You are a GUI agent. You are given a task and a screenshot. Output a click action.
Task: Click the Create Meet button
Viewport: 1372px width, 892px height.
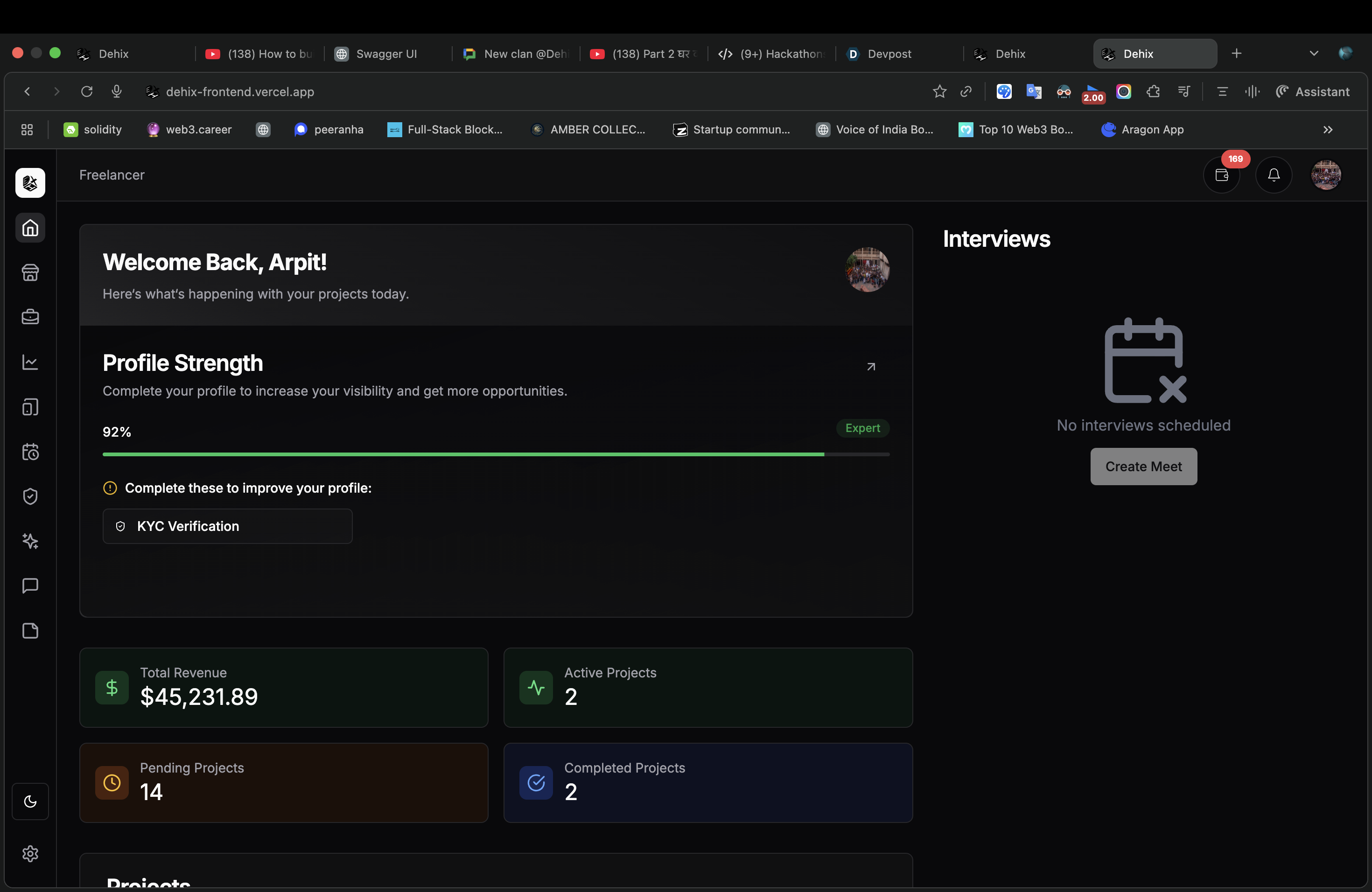[x=1143, y=466]
